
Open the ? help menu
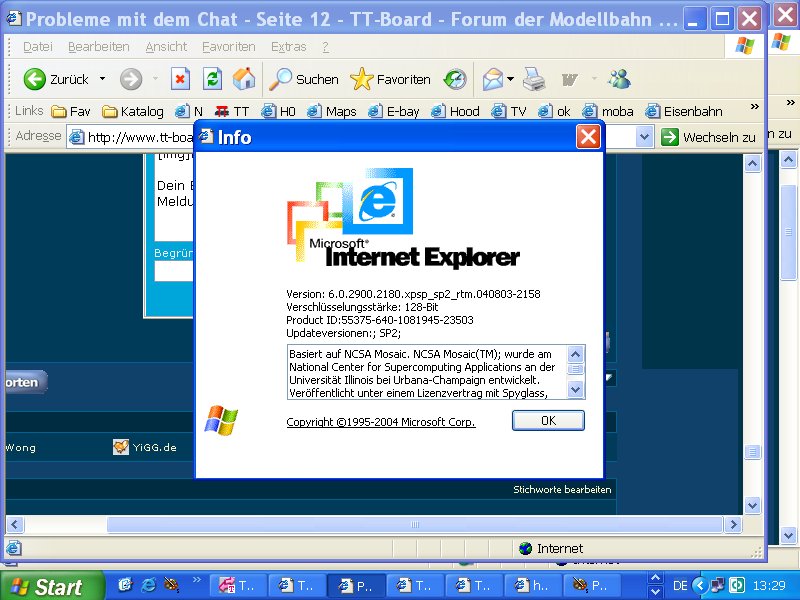coord(326,46)
